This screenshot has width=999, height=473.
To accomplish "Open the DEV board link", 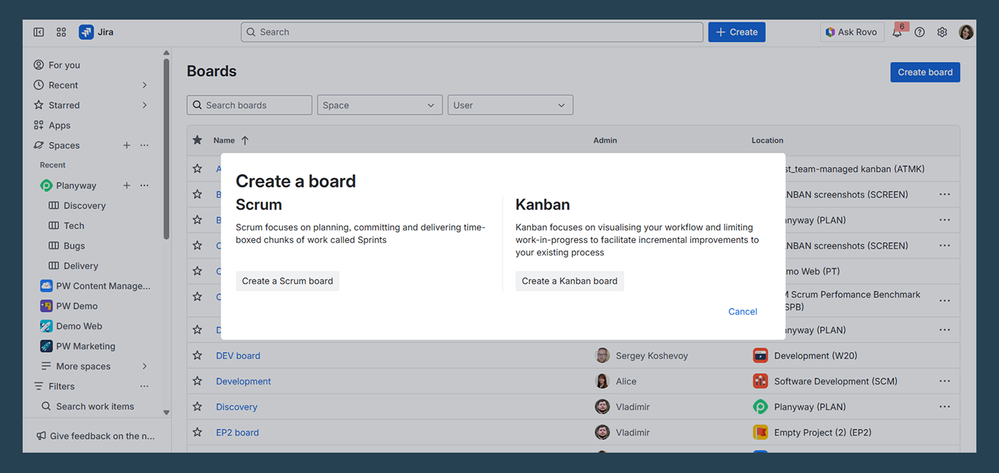I will [238, 356].
